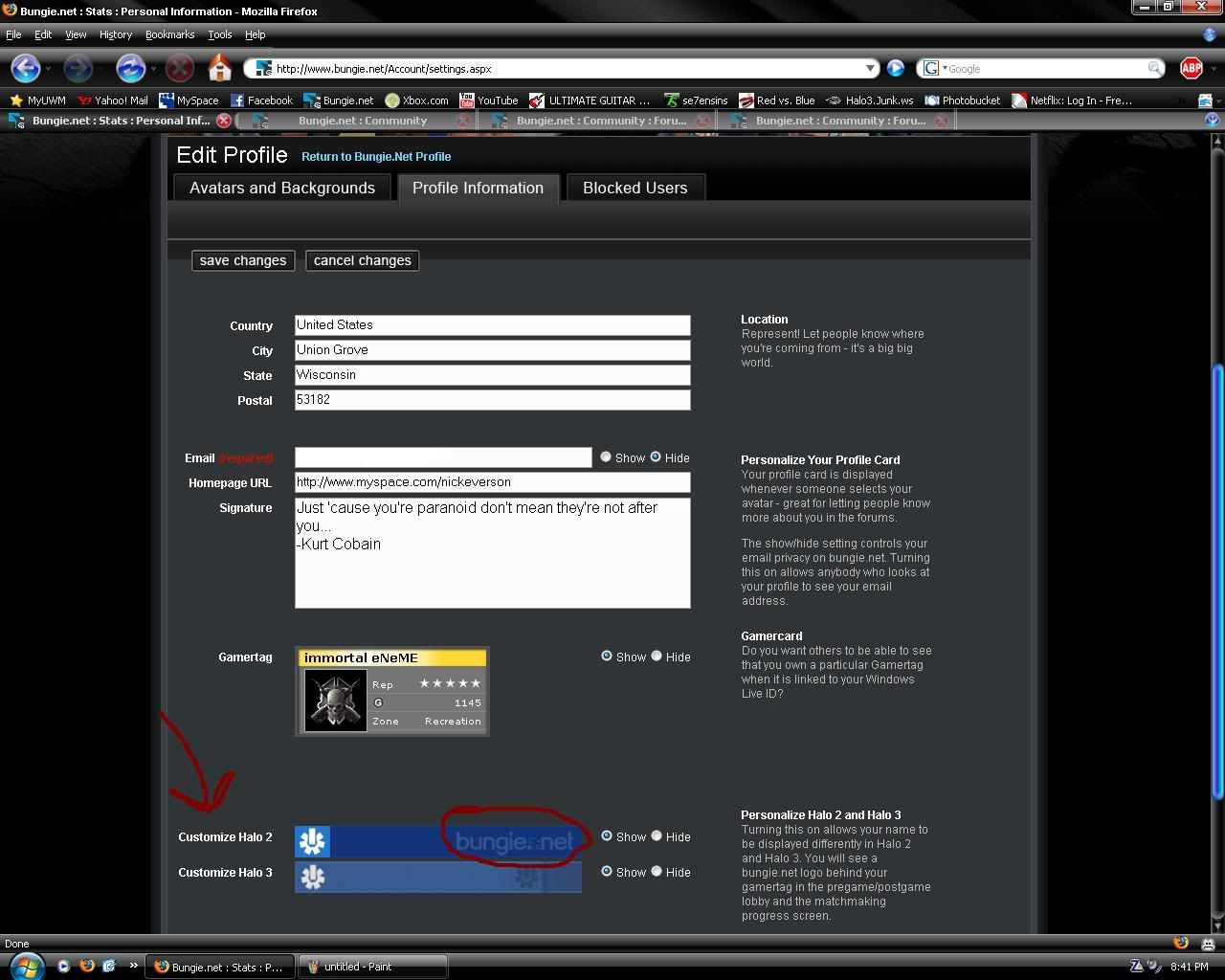Go back using the Back arrow
The width and height of the screenshot is (1225, 980).
(26, 68)
